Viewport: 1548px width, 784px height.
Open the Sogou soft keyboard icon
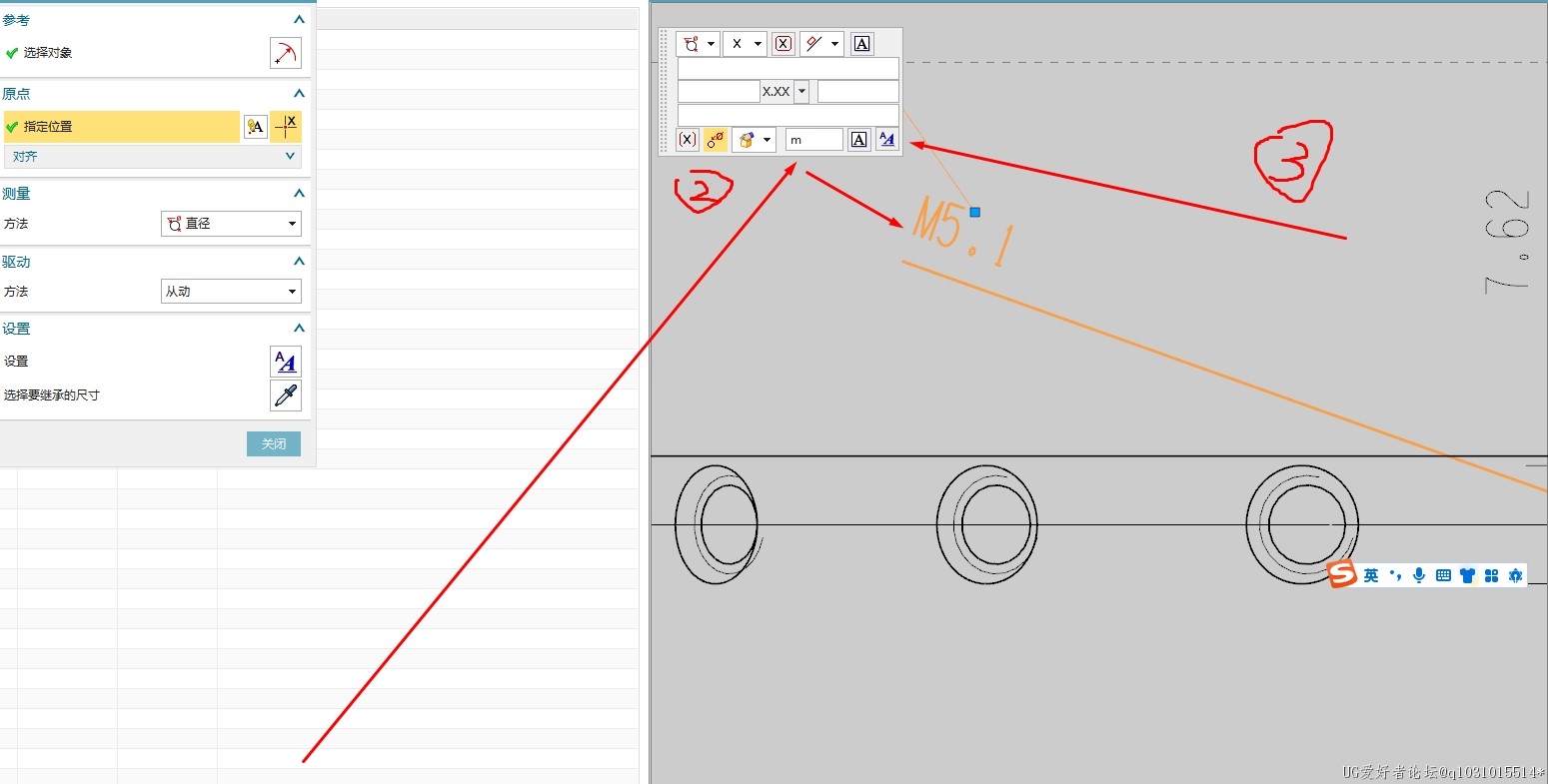[1443, 575]
